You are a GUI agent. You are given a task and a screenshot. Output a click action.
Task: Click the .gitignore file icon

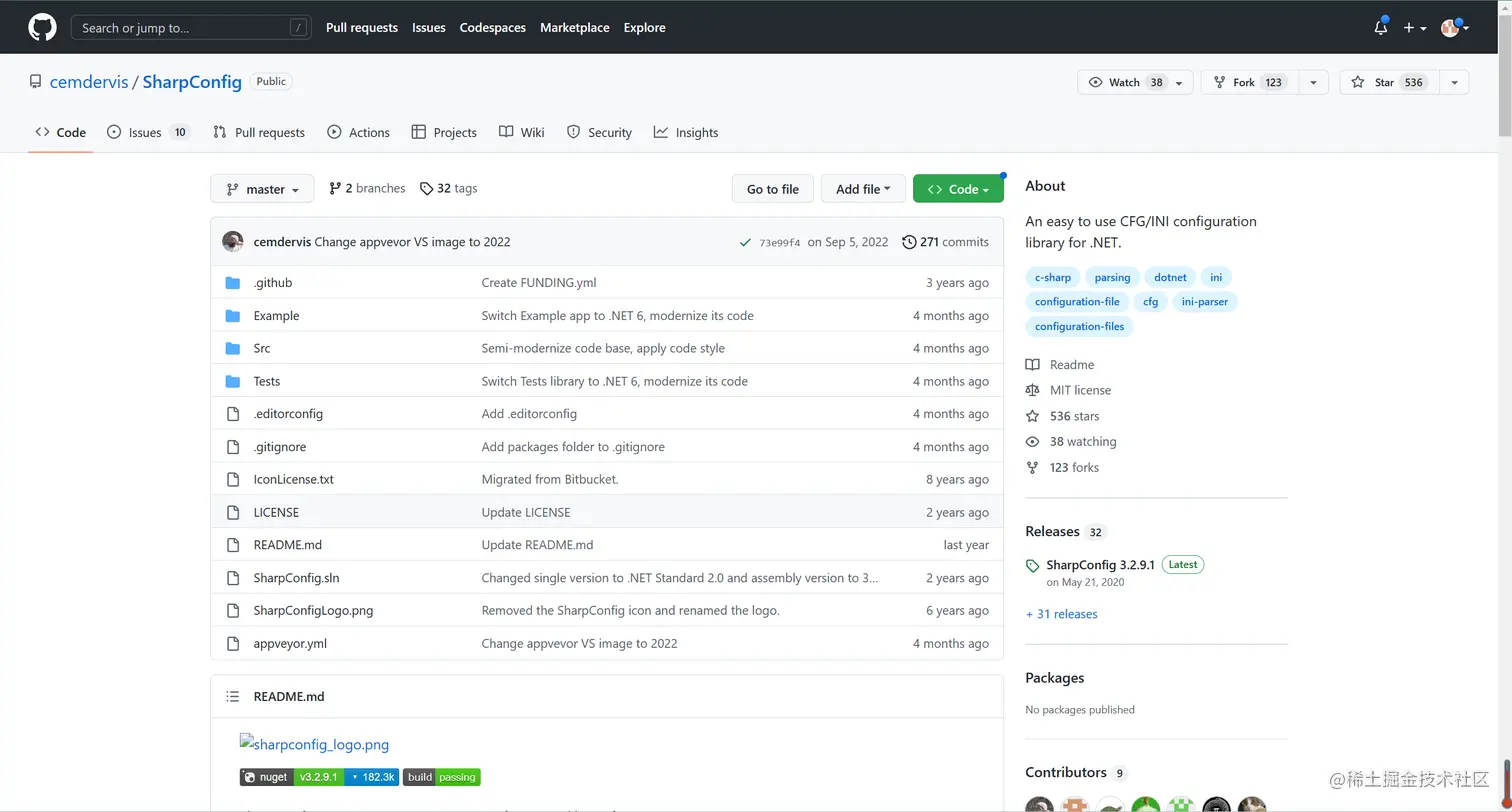233,447
